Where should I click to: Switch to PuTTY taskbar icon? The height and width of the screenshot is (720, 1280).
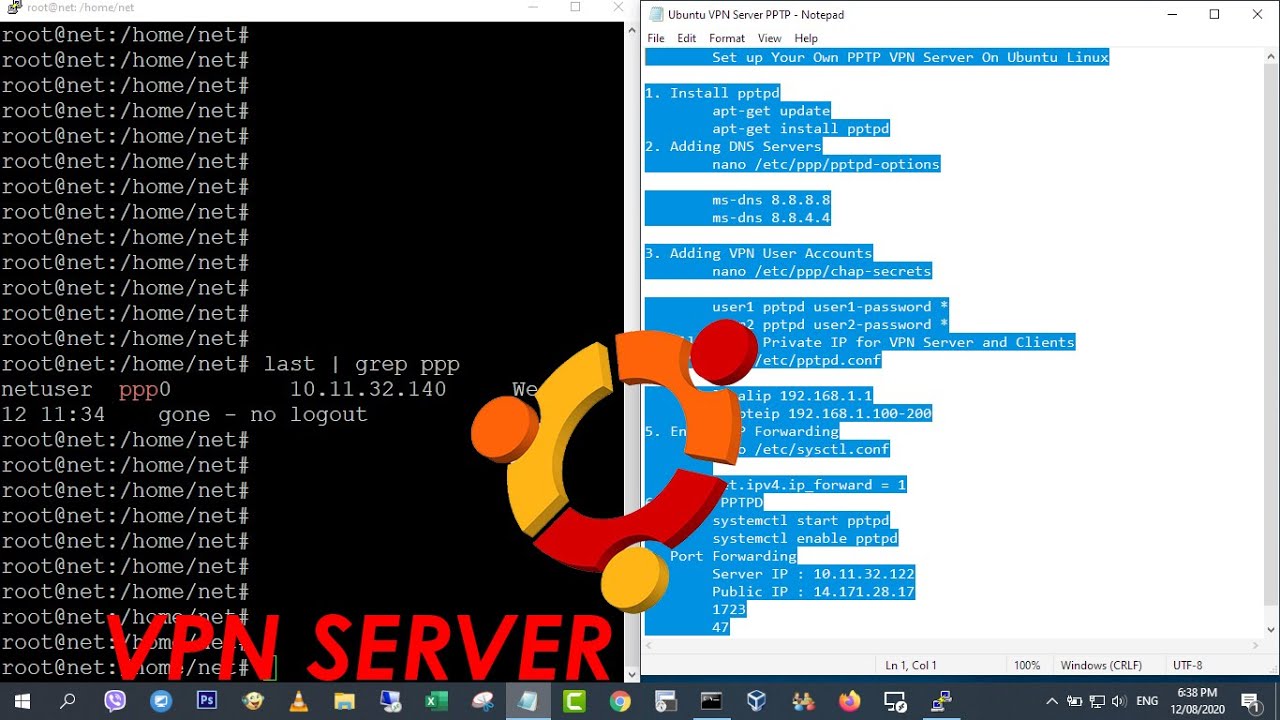[x=941, y=701]
